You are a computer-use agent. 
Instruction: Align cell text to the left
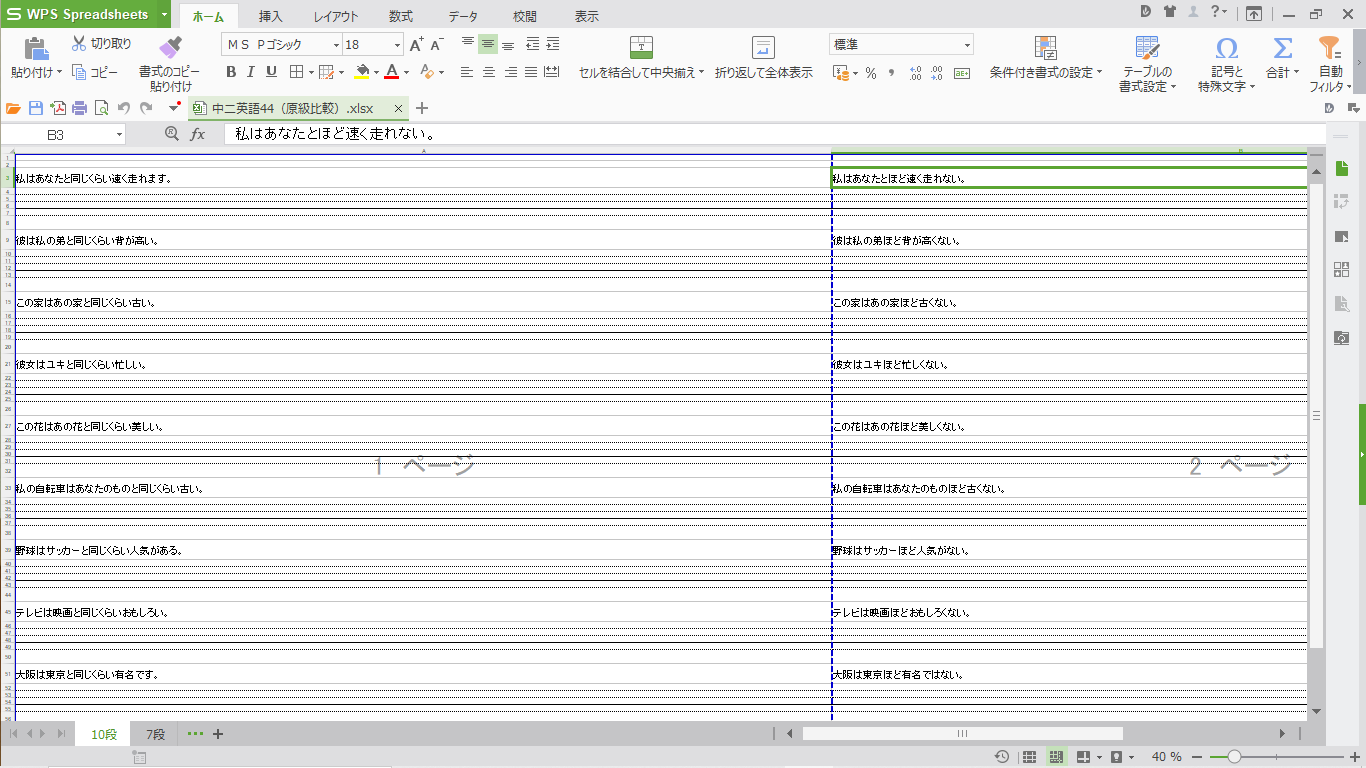(x=467, y=72)
